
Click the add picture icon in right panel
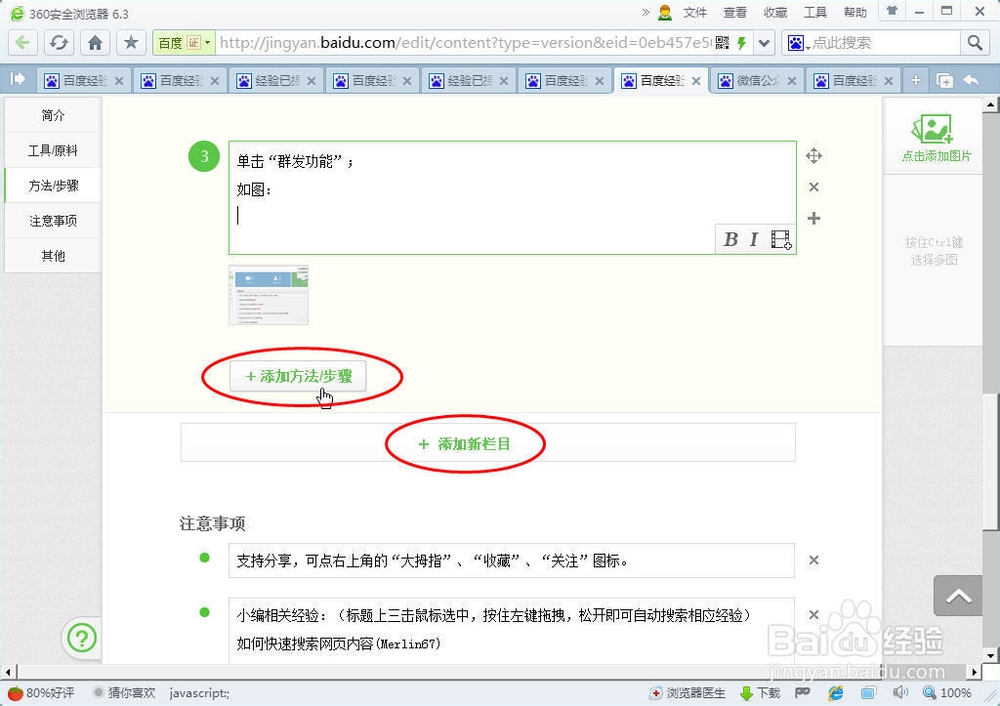pyautogui.click(x=933, y=129)
